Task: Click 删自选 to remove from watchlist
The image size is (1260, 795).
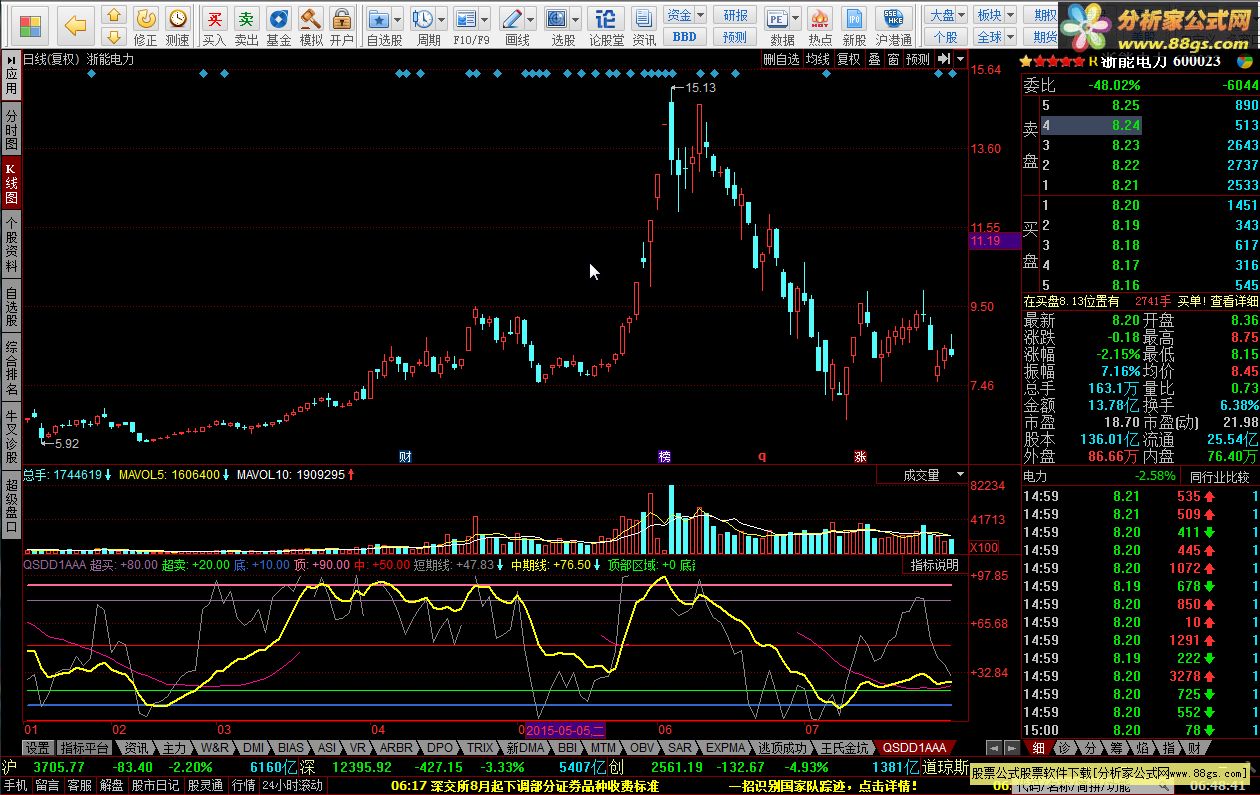Action: (781, 59)
